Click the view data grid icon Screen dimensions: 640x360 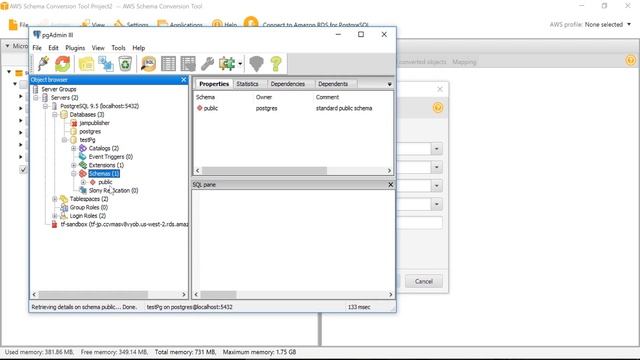coord(168,64)
